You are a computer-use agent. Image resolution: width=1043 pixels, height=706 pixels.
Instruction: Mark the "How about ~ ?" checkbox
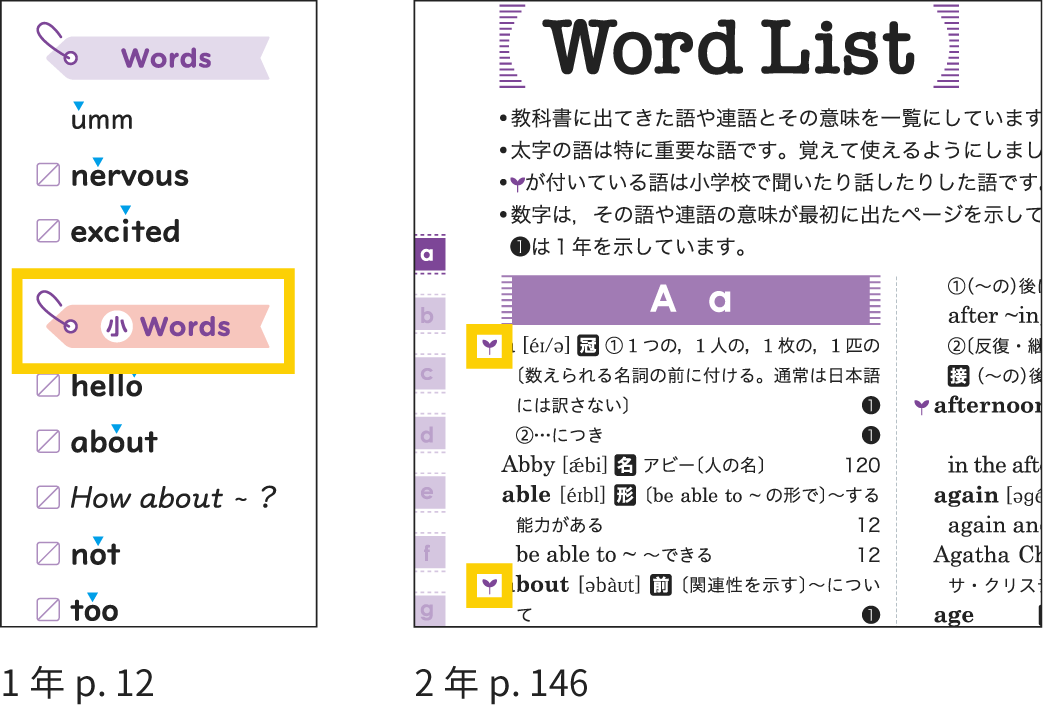click(x=48, y=497)
